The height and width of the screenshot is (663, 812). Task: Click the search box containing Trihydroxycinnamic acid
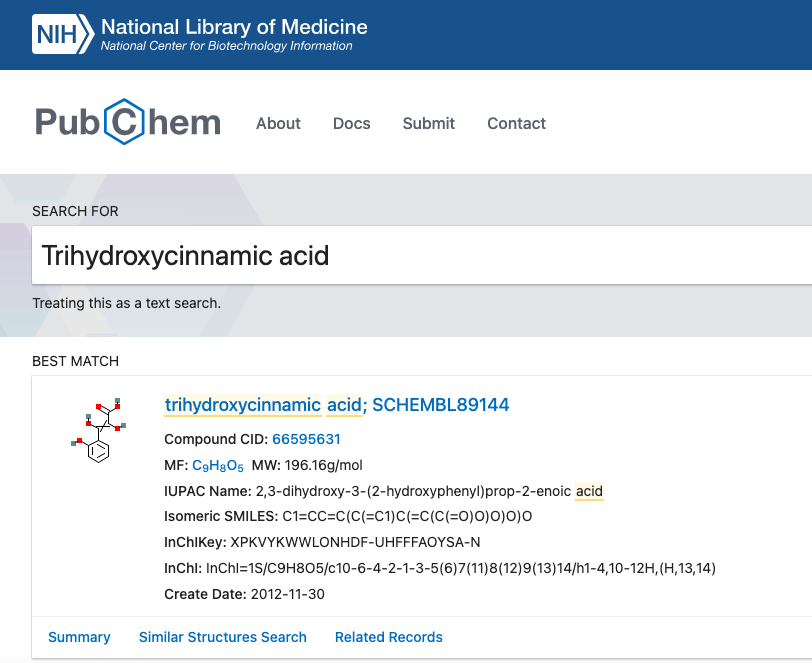click(x=422, y=255)
